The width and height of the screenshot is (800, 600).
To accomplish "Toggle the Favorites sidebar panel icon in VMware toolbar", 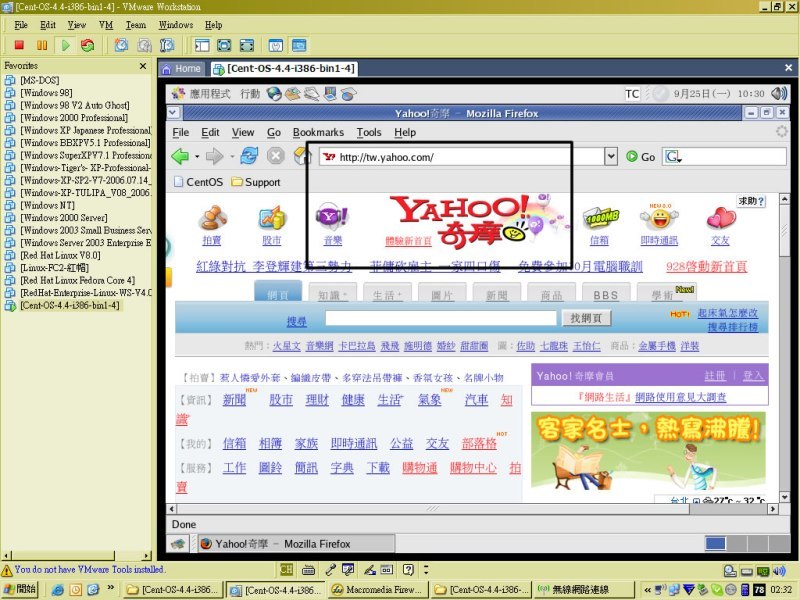I will (202, 45).
